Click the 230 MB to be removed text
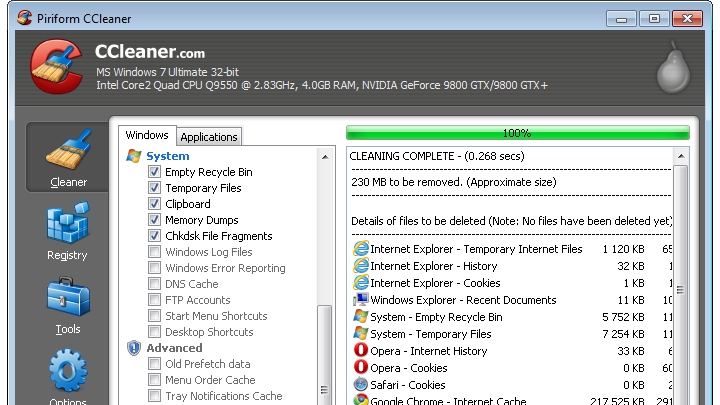 pyautogui.click(x=454, y=182)
